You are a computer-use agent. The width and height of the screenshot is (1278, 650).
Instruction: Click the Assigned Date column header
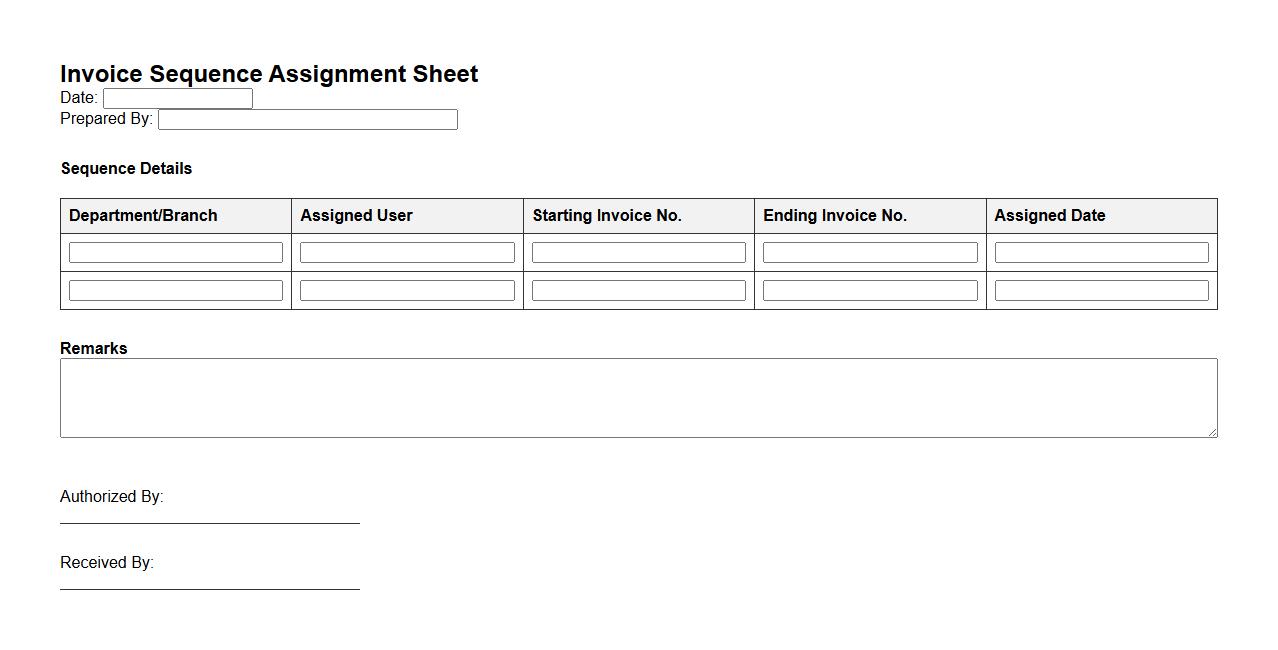[x=1049, y=216]
